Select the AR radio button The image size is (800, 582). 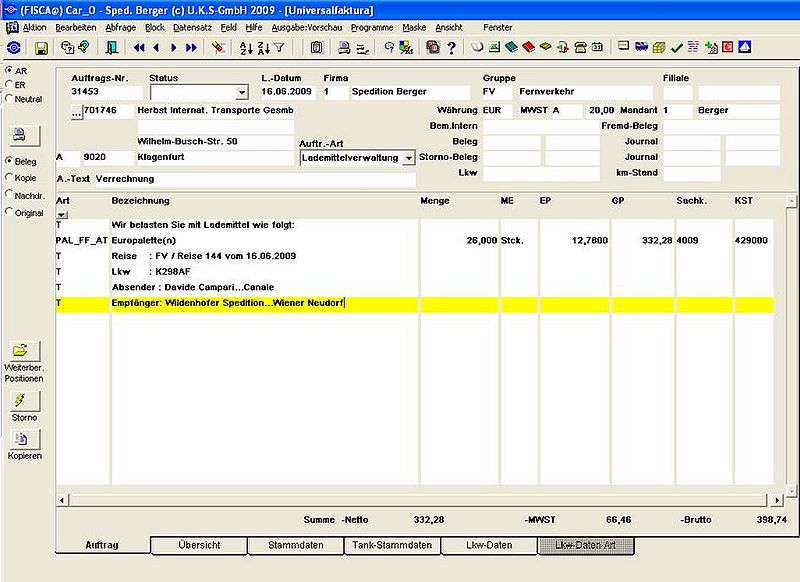point(9,70)
